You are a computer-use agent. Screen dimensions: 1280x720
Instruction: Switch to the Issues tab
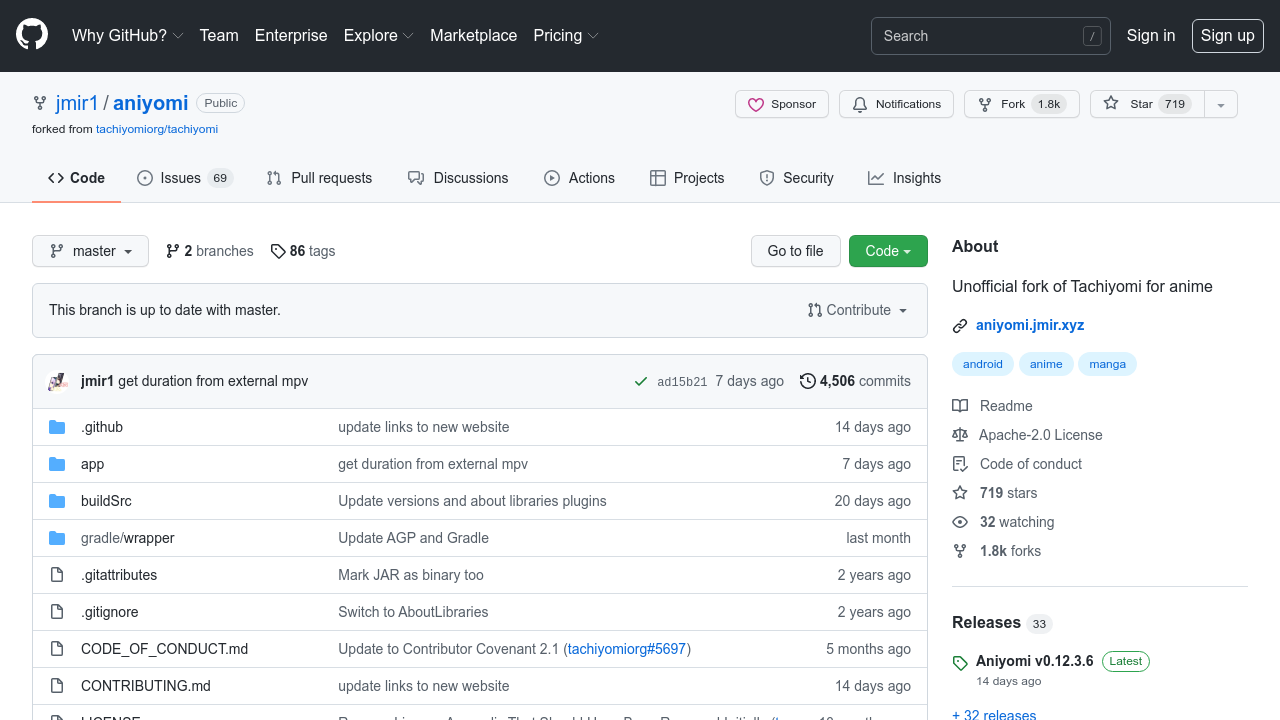point(184,178)
